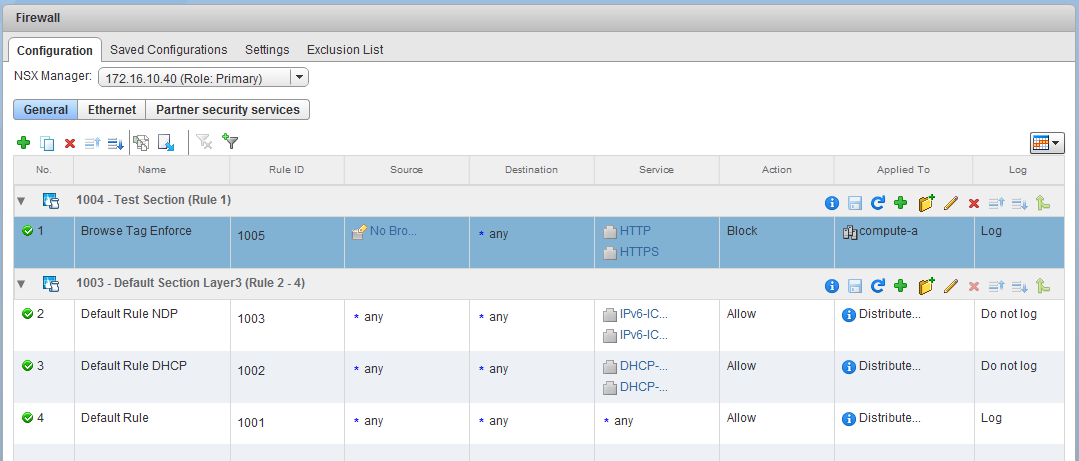Toggle the green checkmark of Default Rule DHCP

(28, 366)
